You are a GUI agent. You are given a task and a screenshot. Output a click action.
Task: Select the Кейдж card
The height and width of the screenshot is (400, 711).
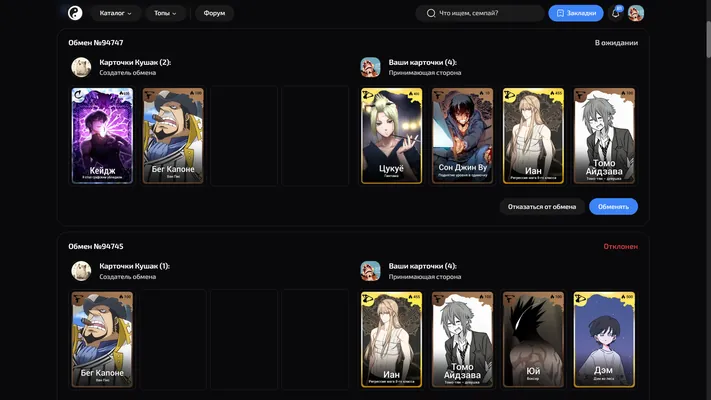[x=102, y=136]
